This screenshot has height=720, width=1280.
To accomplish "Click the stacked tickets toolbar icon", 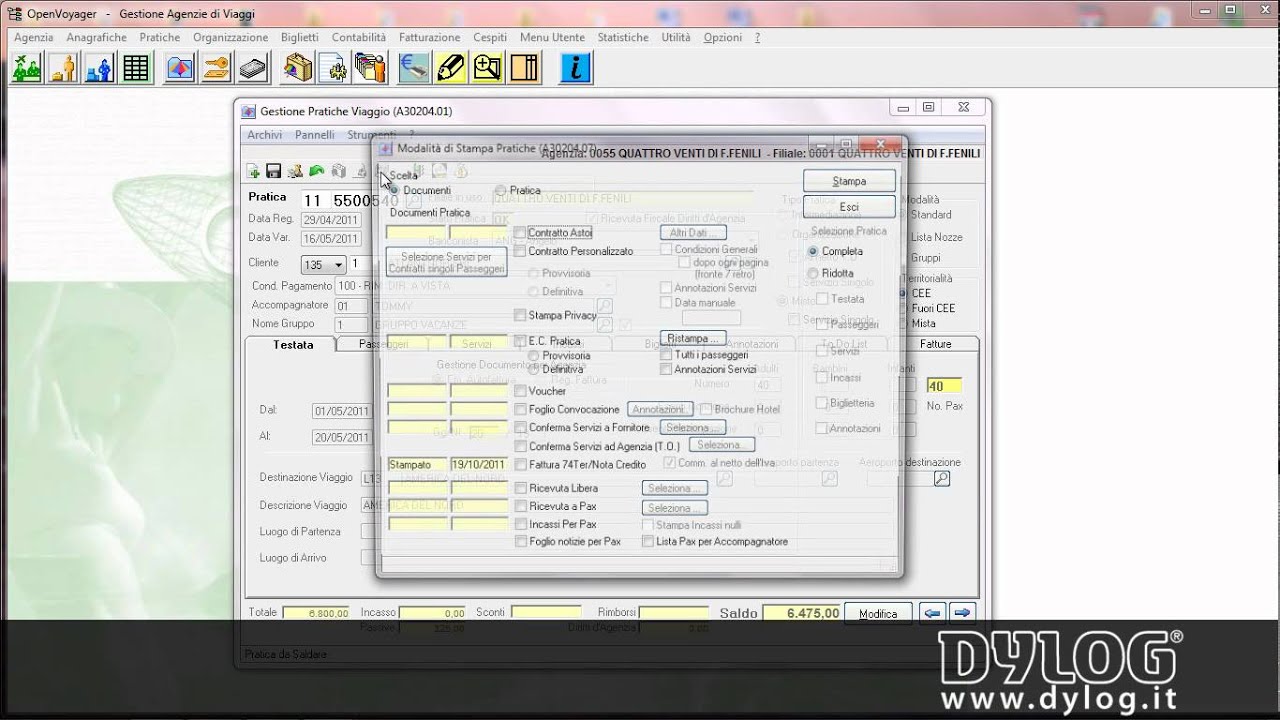I will (x=253, y=68).
